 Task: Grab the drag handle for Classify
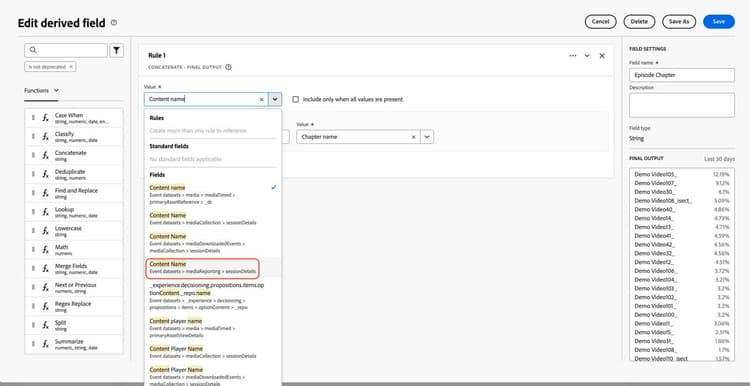33,136
